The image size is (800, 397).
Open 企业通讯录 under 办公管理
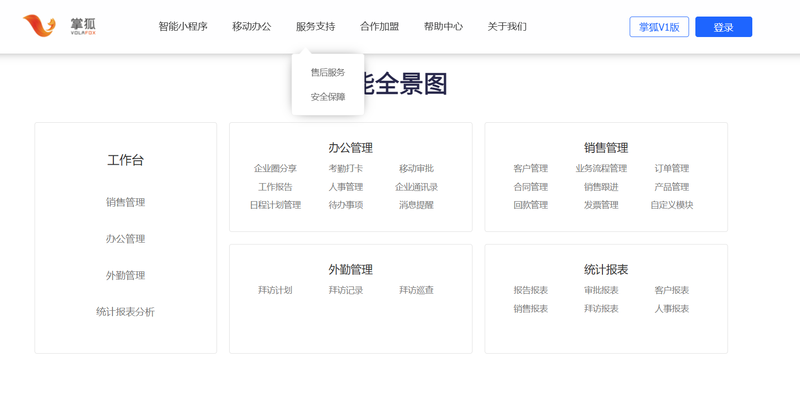click(x=416, y=187)
